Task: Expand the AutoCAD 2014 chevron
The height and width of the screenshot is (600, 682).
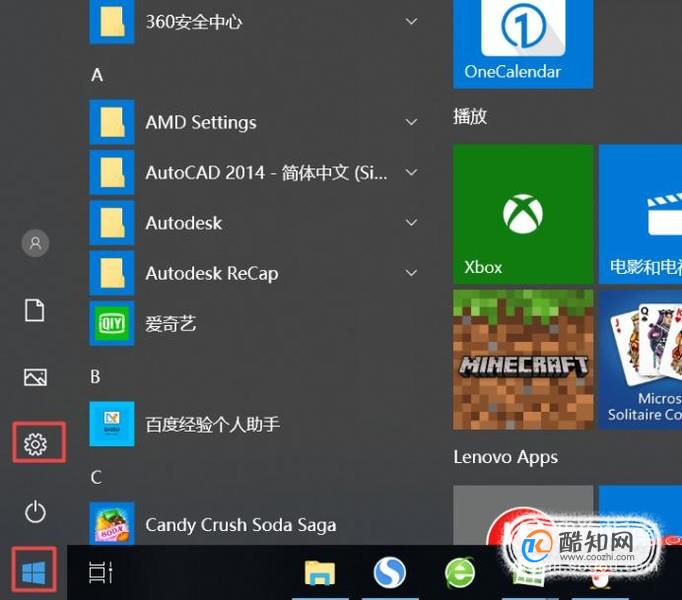Action: pos(411,172)
